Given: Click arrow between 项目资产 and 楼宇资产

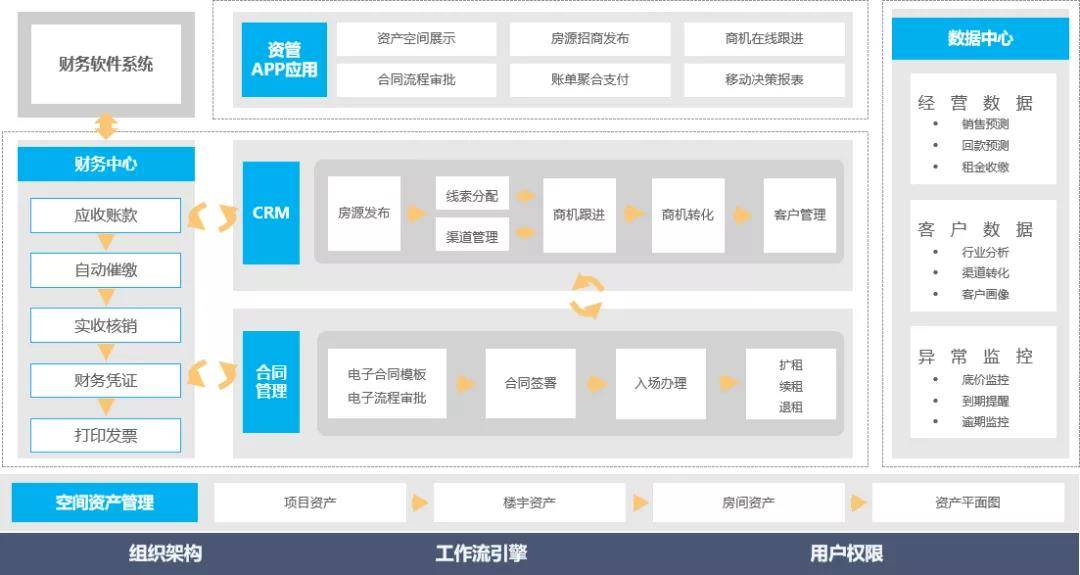Looking at the screenshot, I should point(419,503).
